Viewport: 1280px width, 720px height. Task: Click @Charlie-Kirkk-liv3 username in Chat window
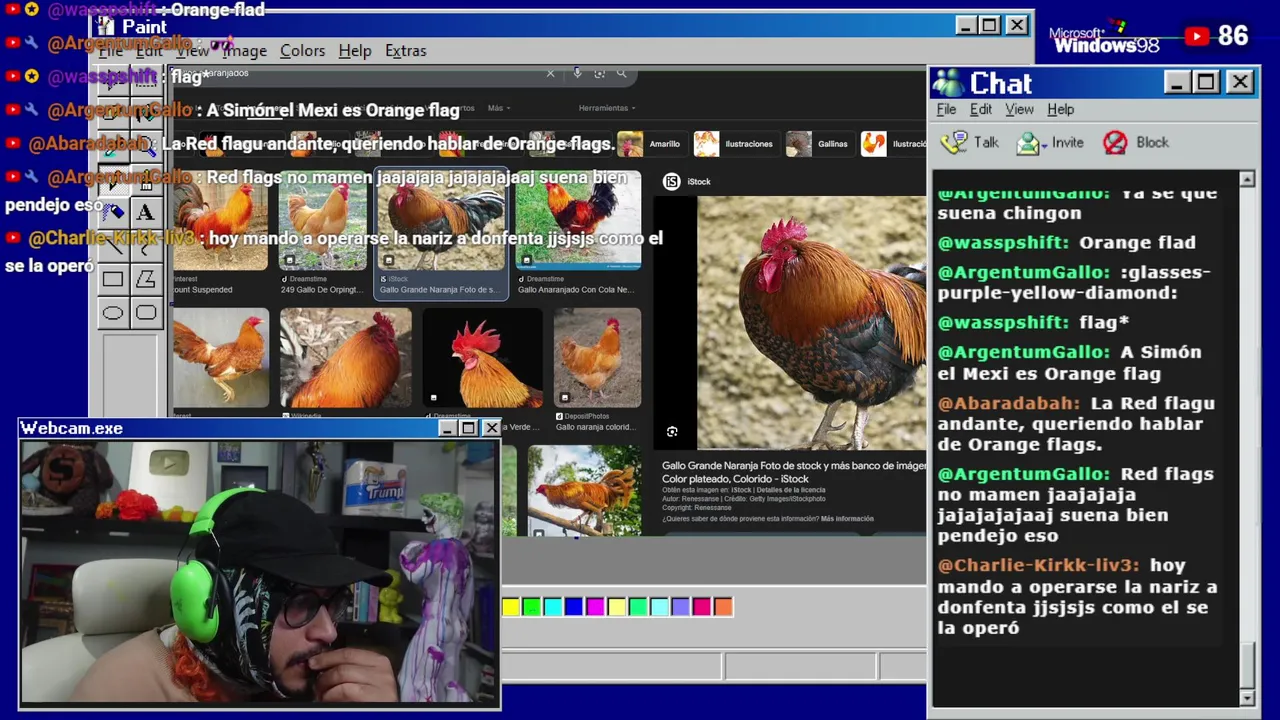1038,566
